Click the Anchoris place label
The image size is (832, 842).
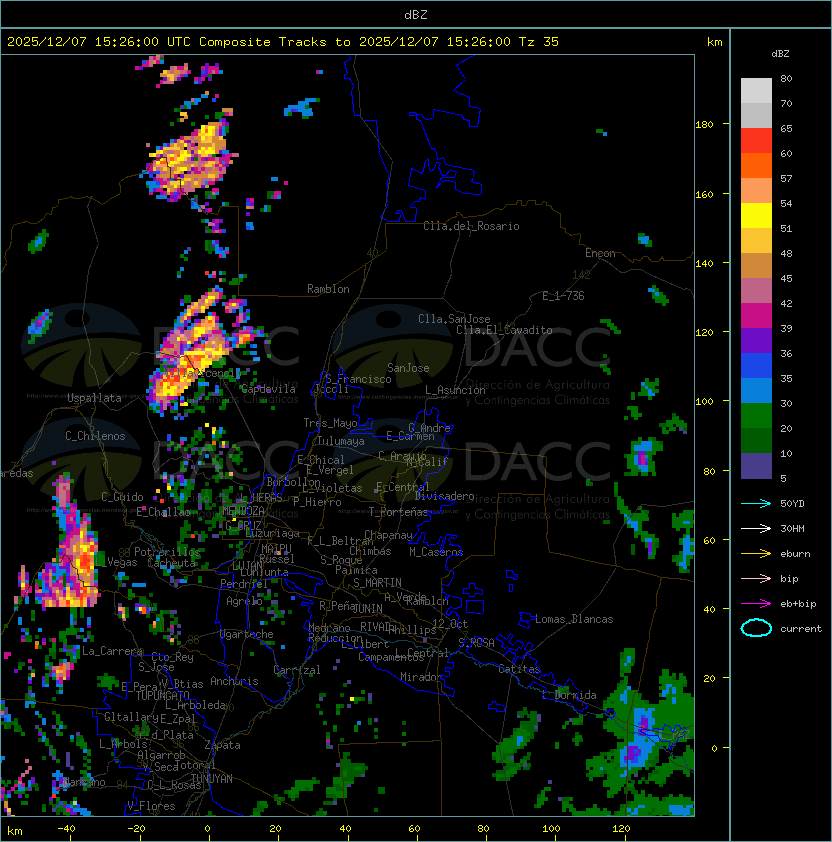pos(234,681)
